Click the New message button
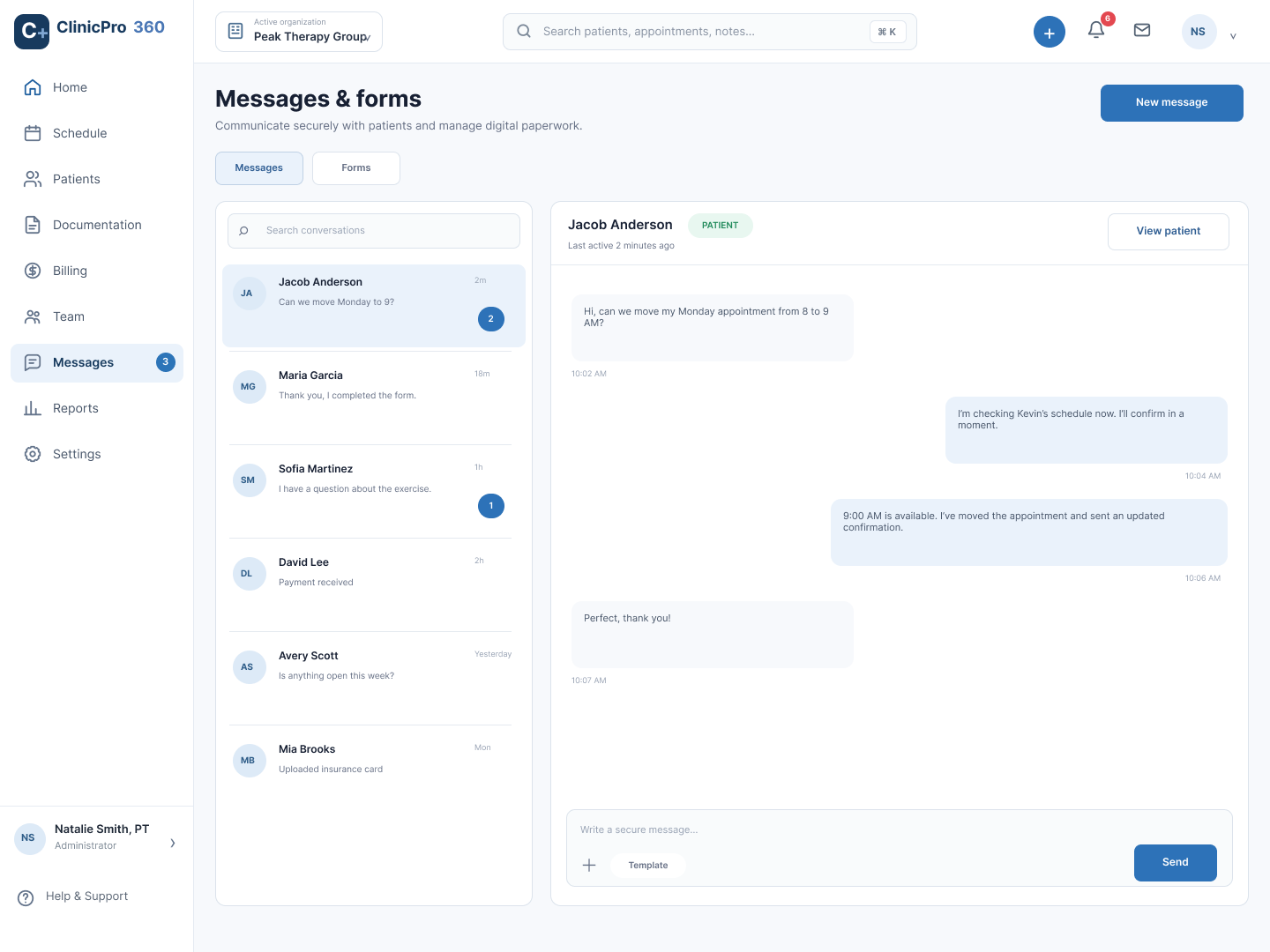Image resolution: width=1270 pixels, height=952 pixels. (1172, 103)
